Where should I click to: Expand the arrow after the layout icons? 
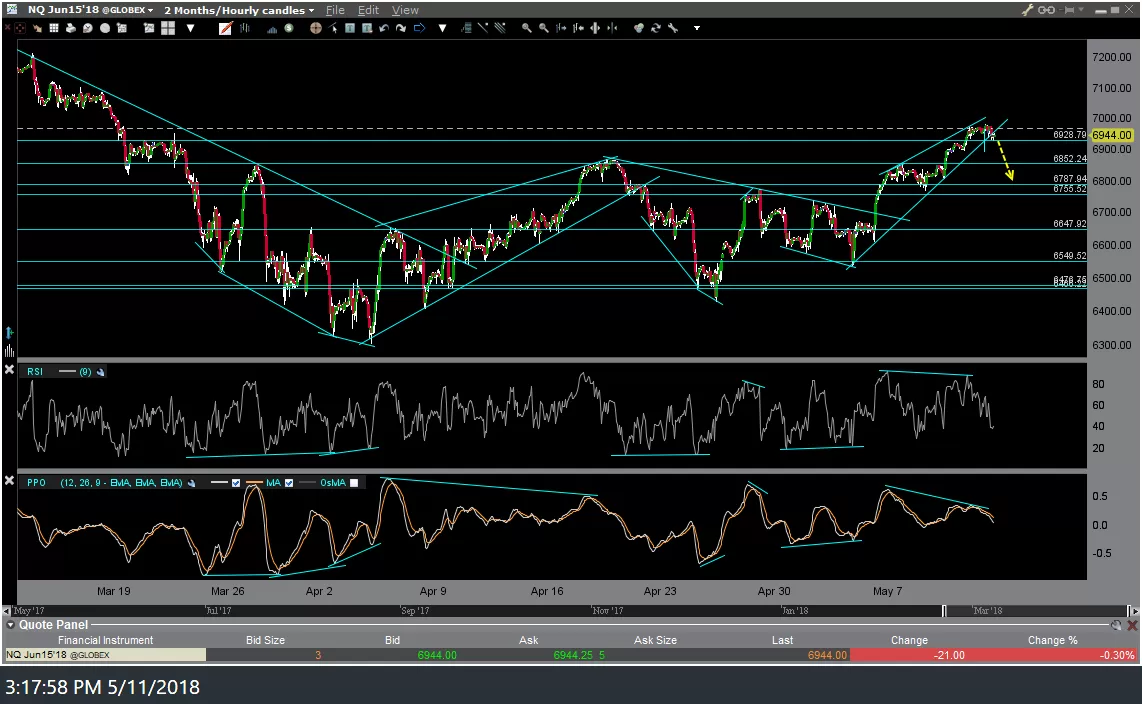tap(190, 28)
